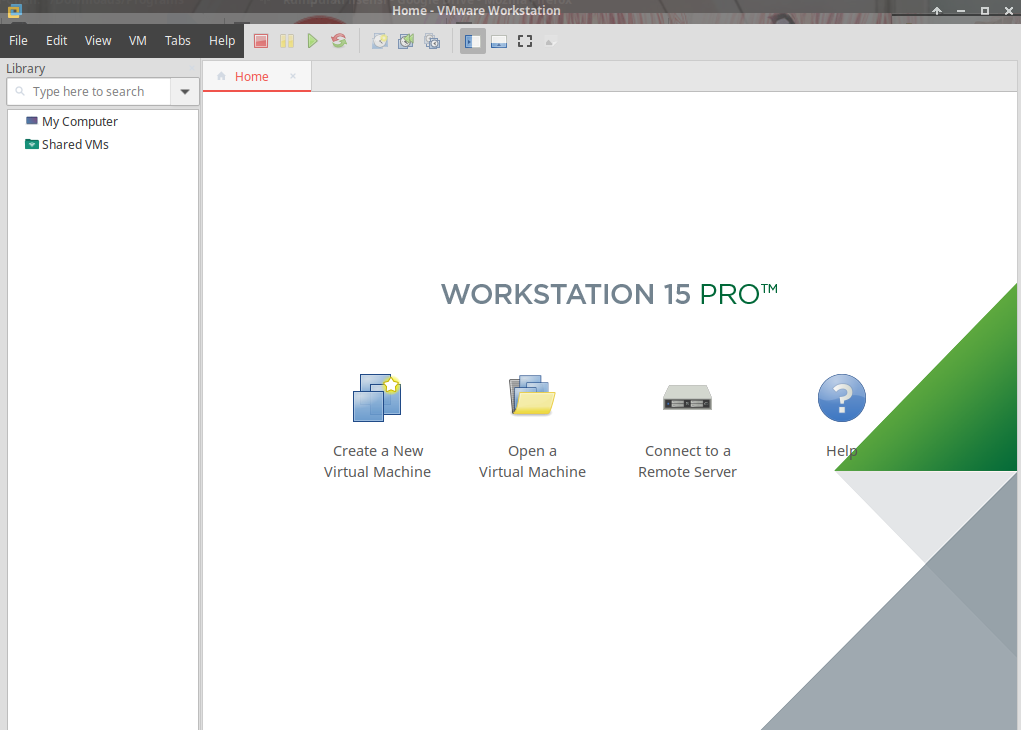
Task: Click the up-arrow window button in the title bar
Action: [937, 11]
